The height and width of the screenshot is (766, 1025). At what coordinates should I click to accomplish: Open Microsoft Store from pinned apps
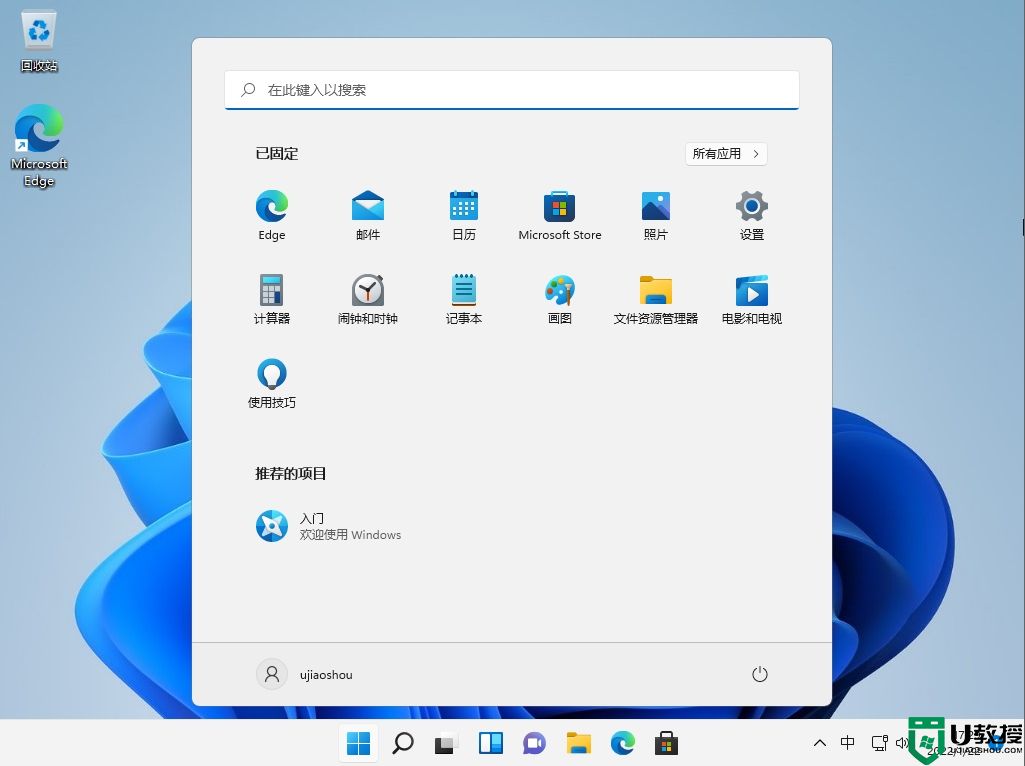[559, 213]
